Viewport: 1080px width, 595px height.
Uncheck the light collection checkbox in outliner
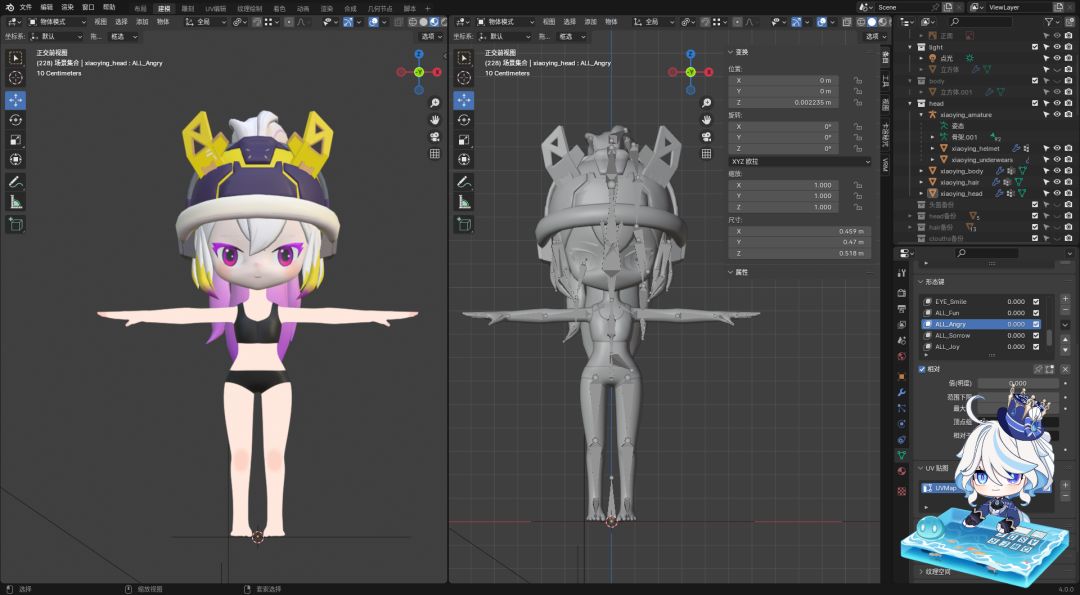click(x=1035, y=48)
